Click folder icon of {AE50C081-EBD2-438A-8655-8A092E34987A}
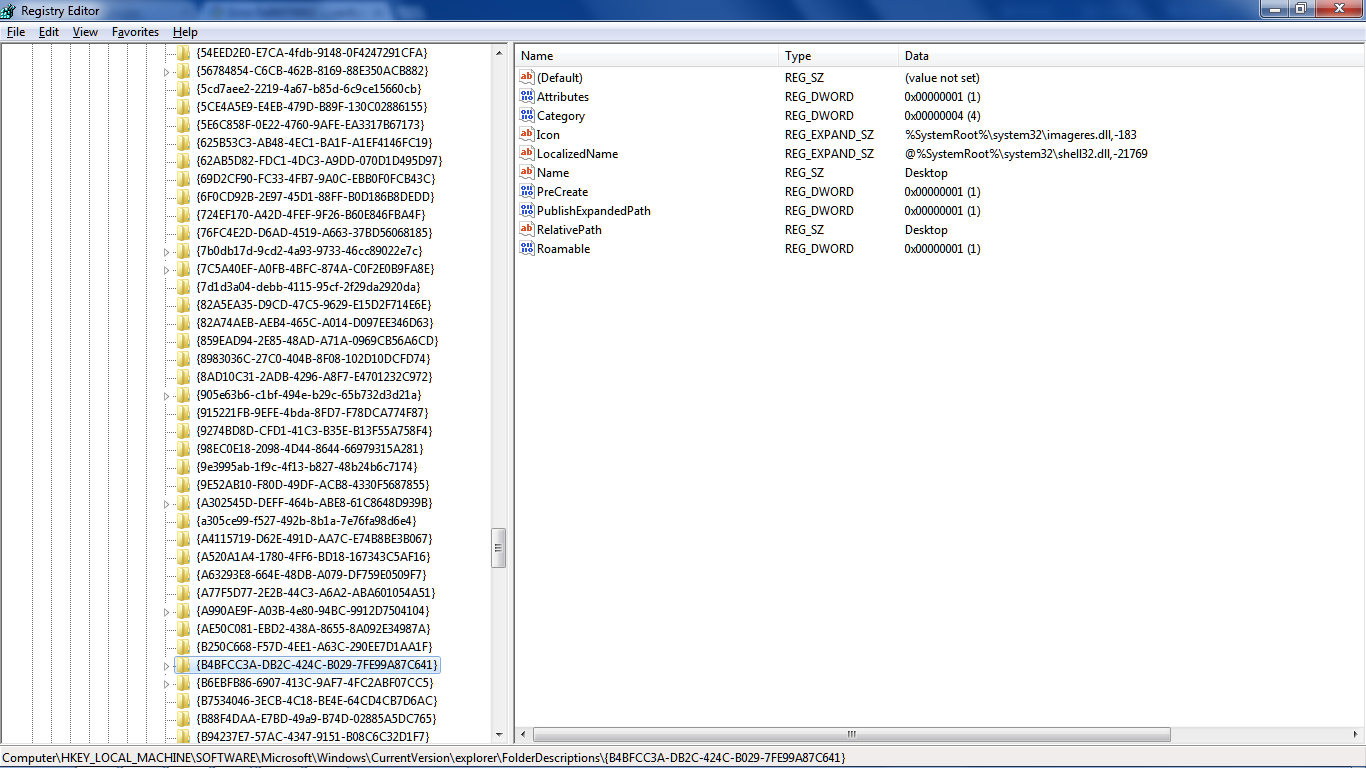The height and width of the screenshot is (768, 1366). tap(183, 628)
